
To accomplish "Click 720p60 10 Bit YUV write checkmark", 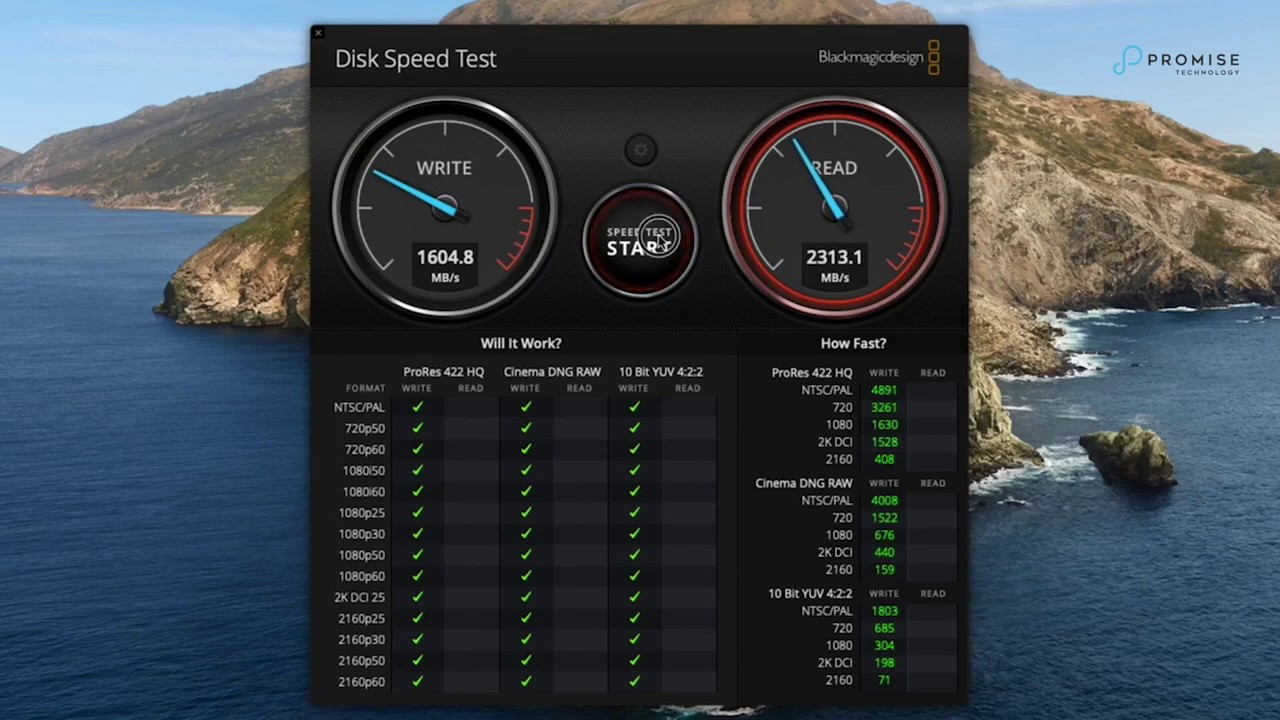I will [x=634, y=449].
